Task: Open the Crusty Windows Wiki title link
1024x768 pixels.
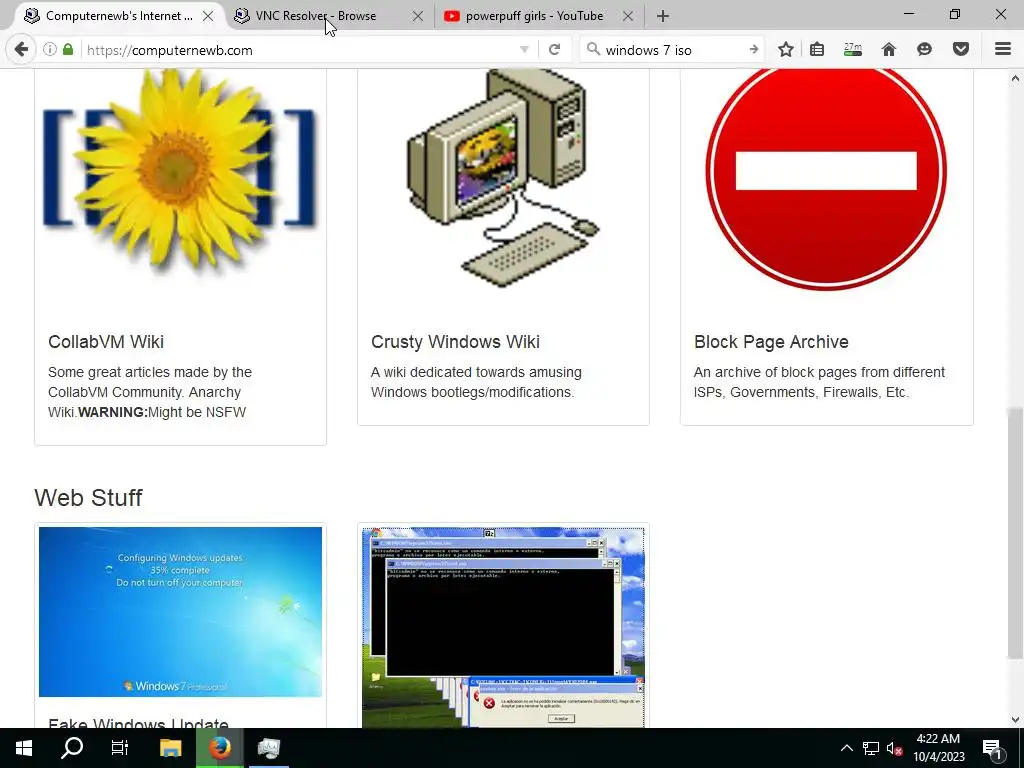Action: [455, 342]
